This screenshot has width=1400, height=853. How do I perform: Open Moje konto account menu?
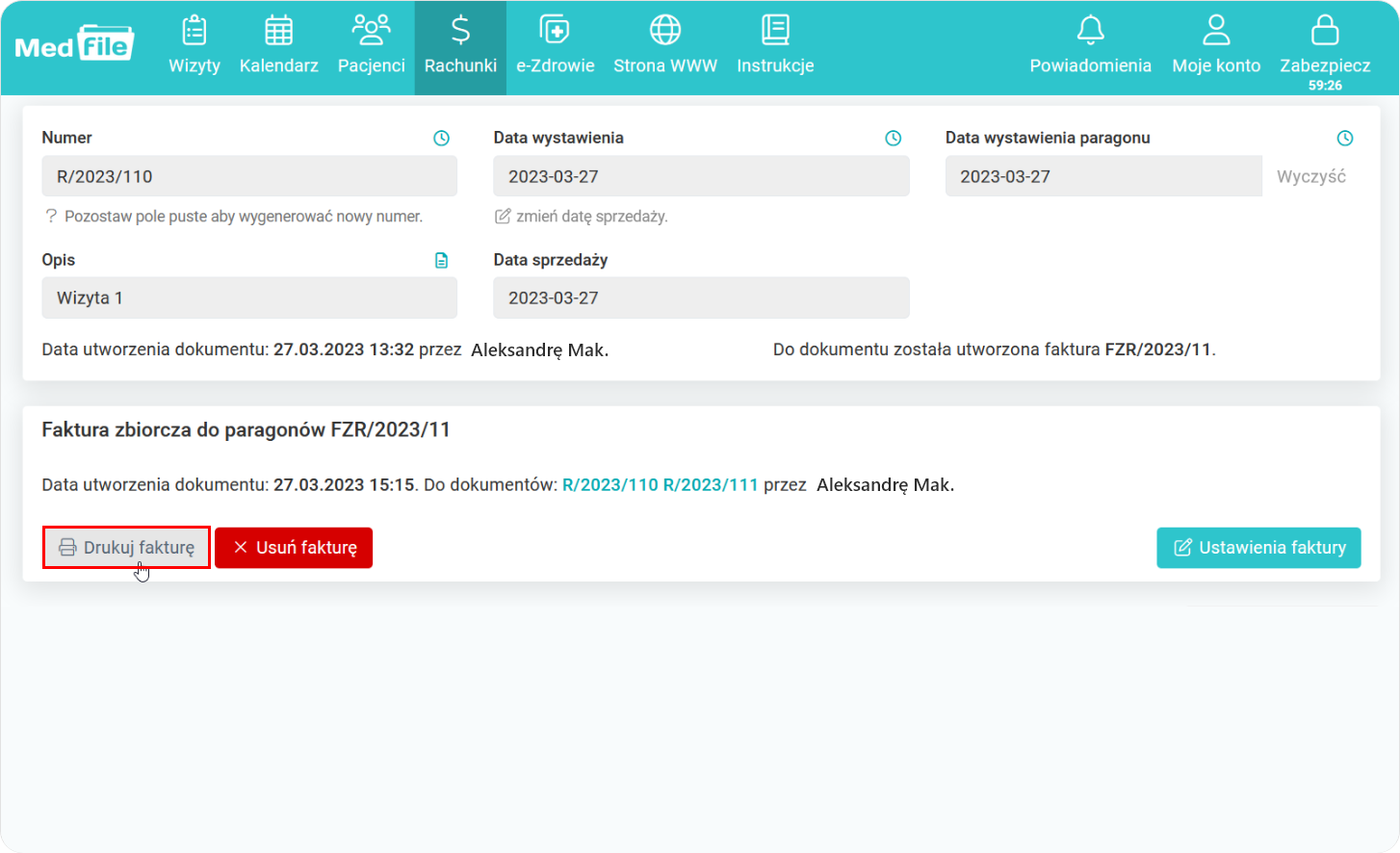[x=1216, y=45]
